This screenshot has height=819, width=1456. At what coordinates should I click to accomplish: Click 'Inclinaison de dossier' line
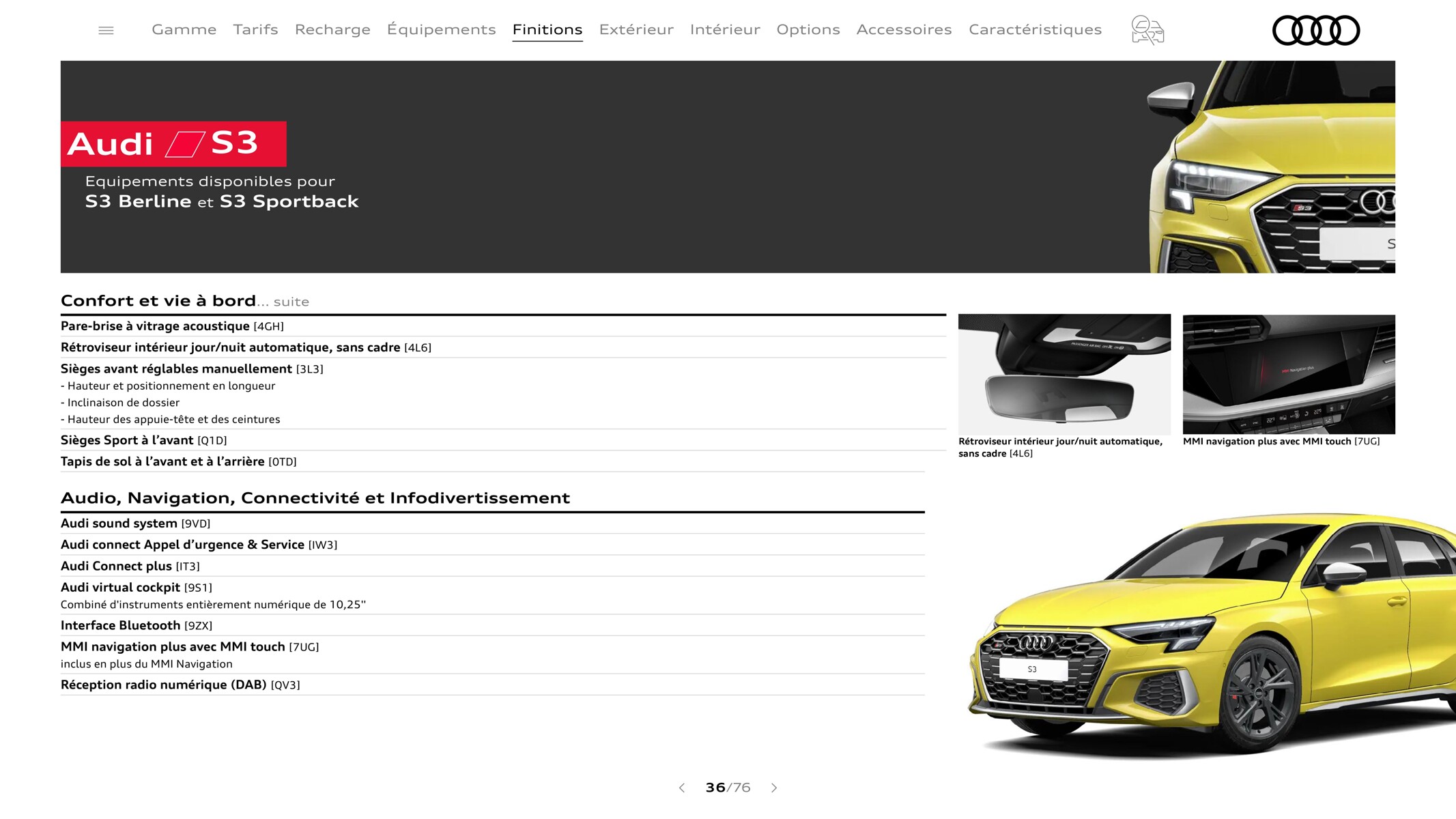coord(120,403)
